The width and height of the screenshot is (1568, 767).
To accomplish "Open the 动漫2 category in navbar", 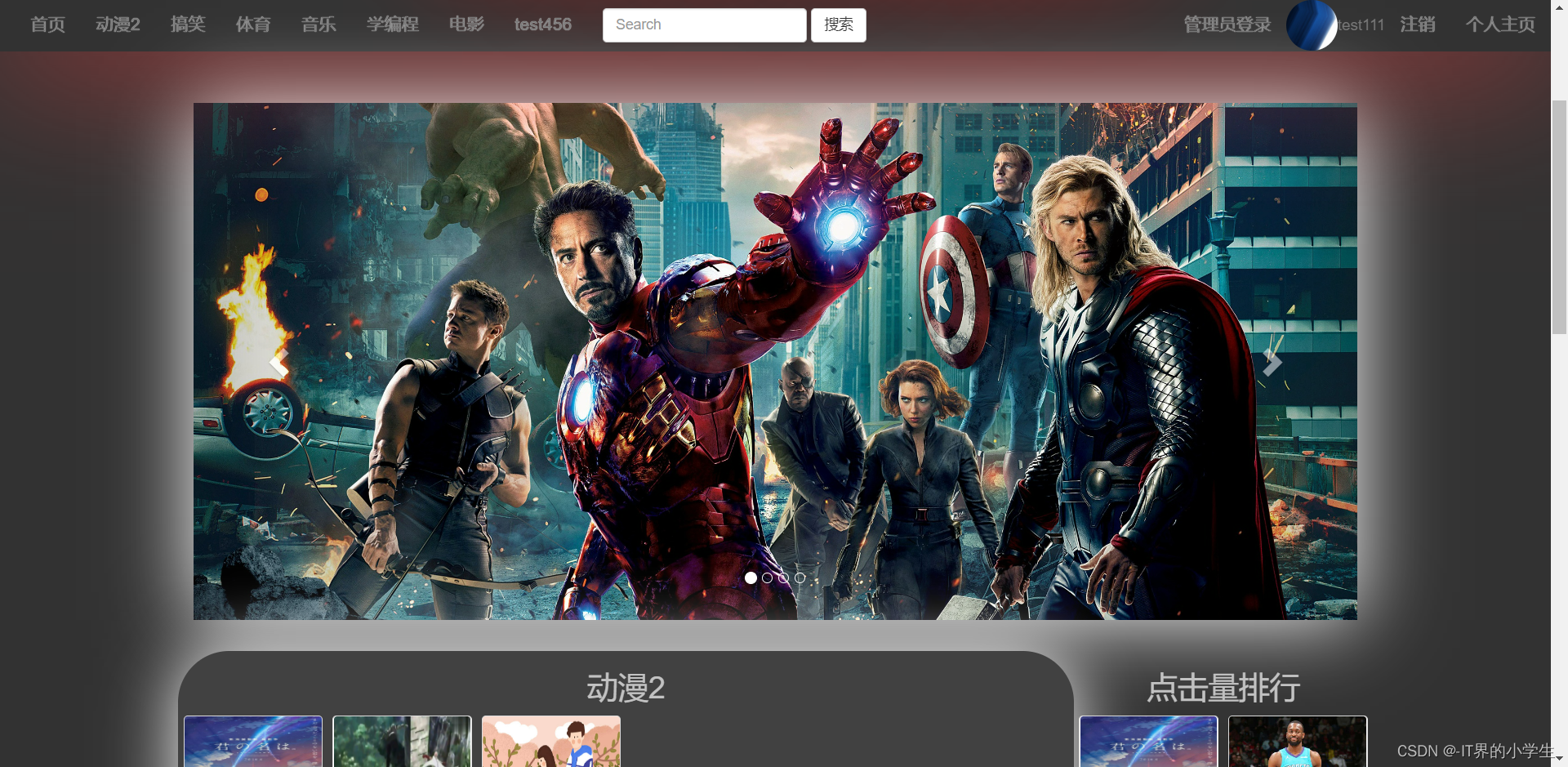I will tap(118, 25).
